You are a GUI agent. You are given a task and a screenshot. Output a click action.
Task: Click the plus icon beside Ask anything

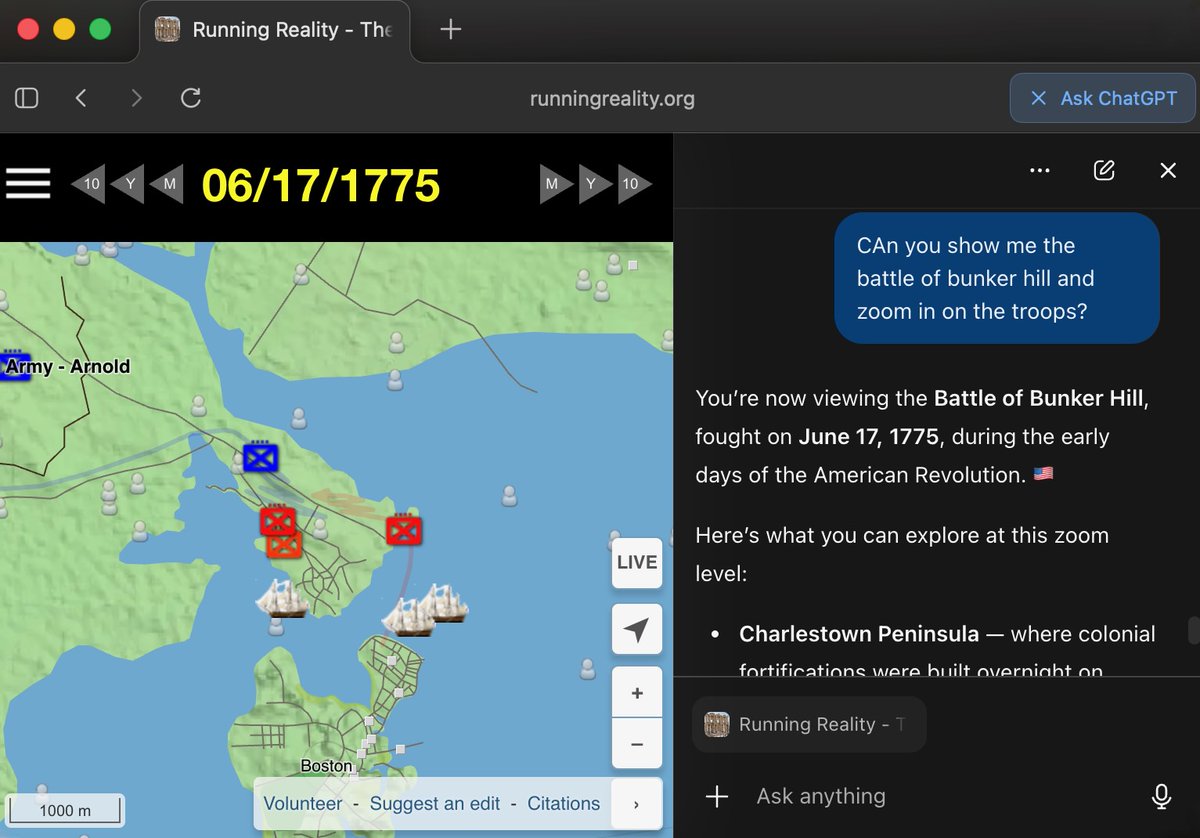[717, 796]
